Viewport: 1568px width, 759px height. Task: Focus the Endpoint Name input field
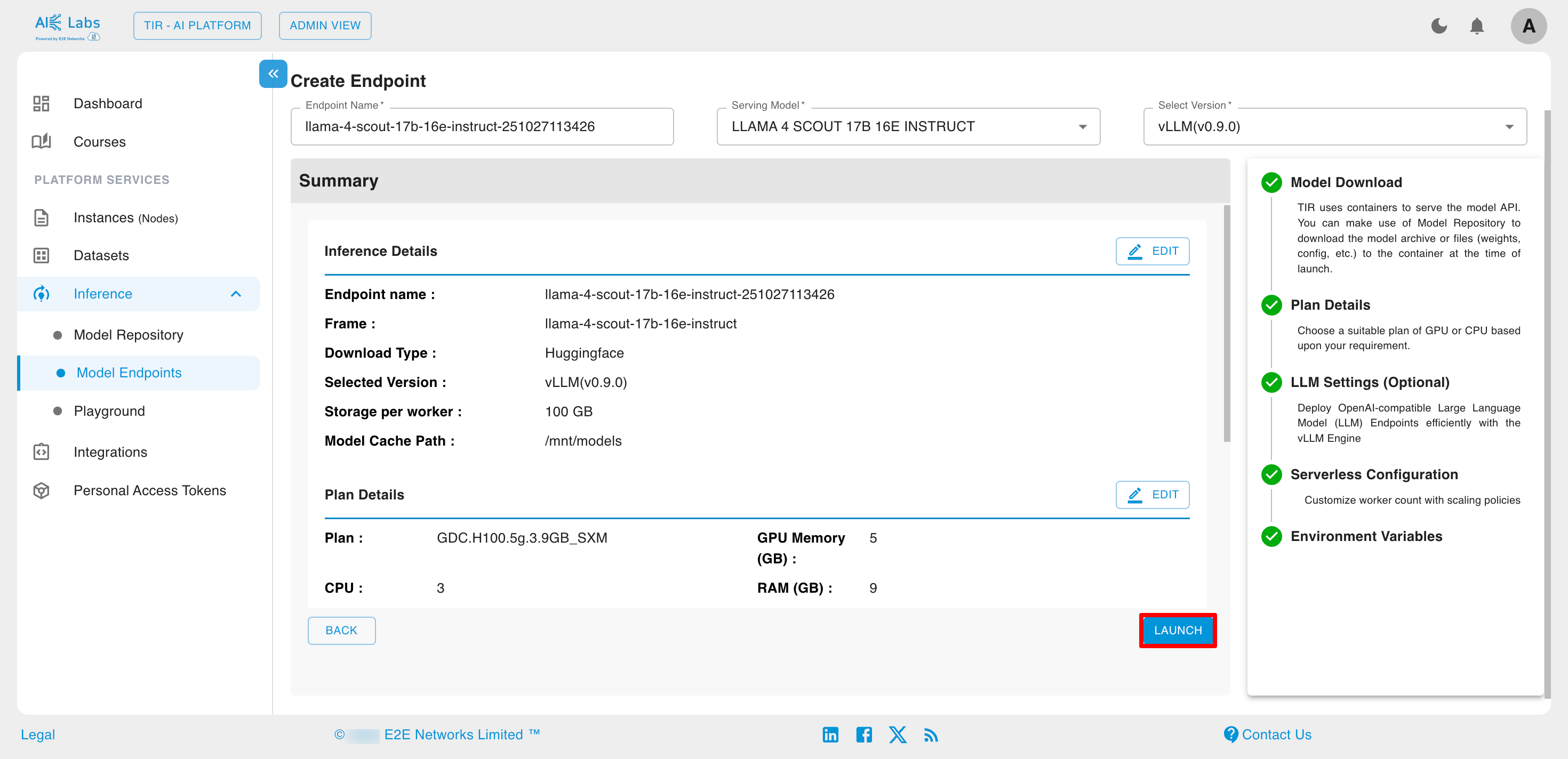coord(482,126)
